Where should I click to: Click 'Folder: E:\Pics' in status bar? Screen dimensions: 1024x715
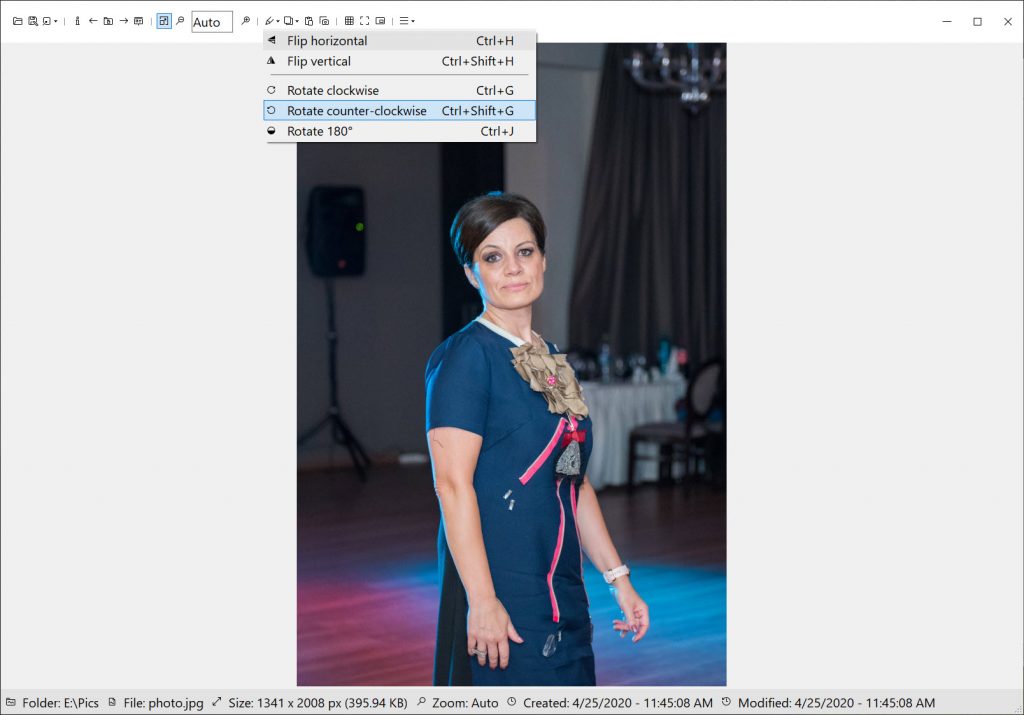click(60, 703)
